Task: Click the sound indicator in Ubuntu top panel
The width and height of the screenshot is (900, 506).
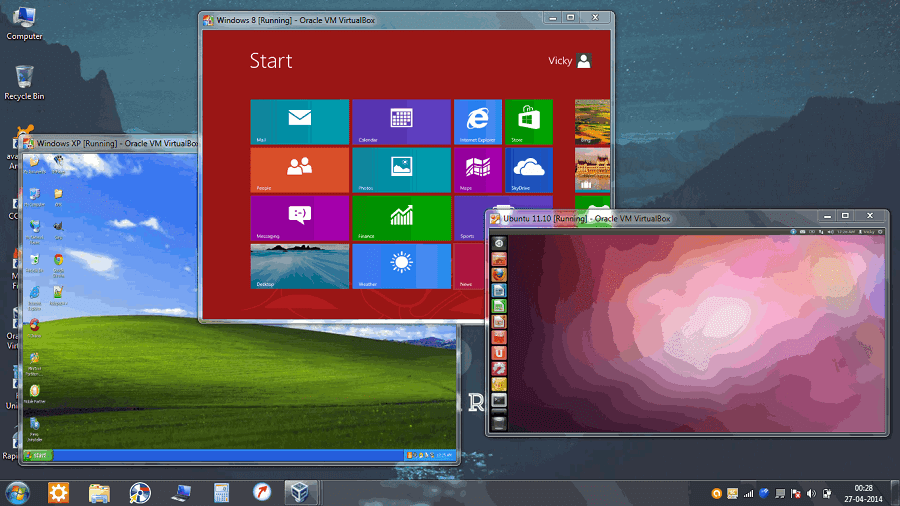Action: click(x=830, y=232)
